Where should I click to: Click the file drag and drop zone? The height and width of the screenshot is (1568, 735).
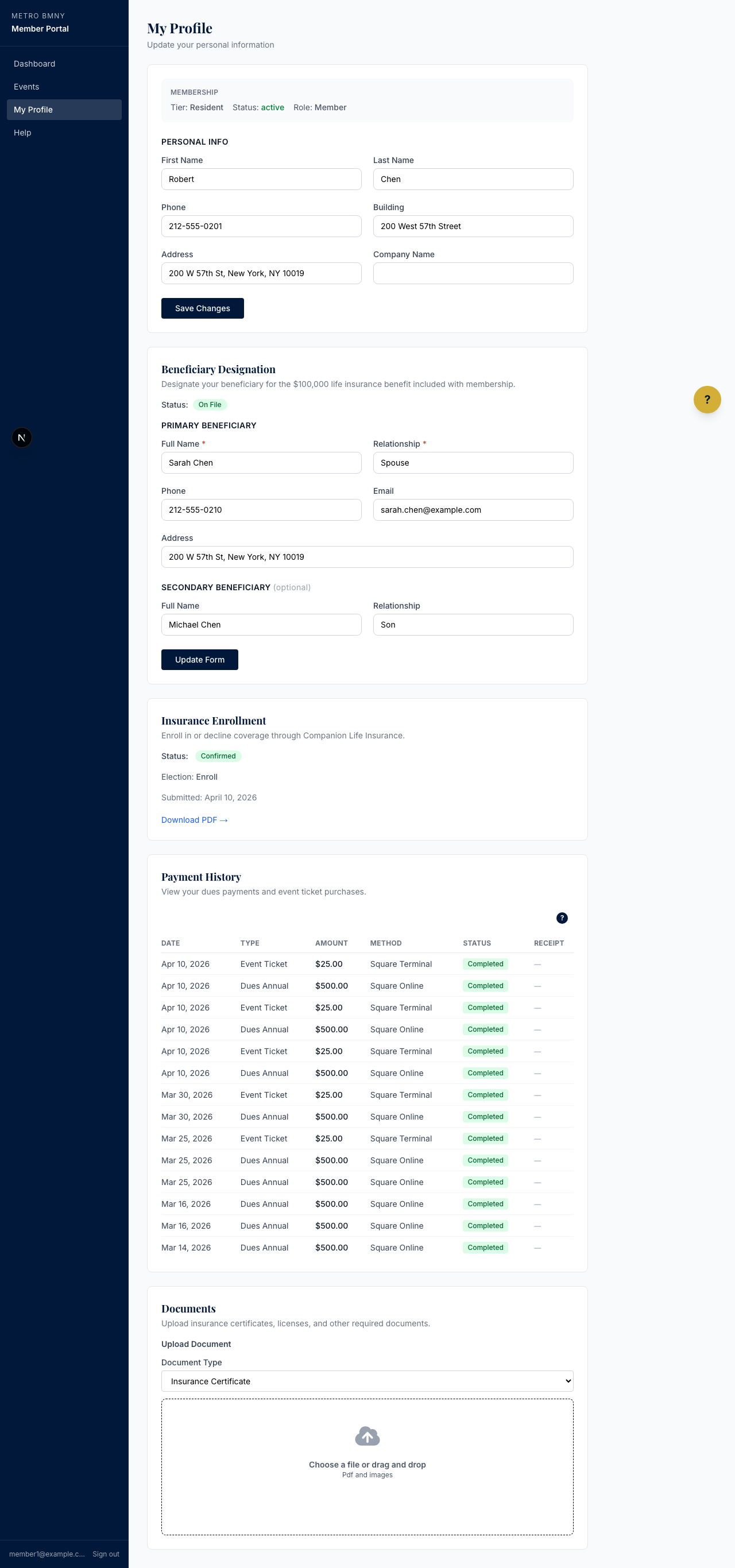[366, 1497]
